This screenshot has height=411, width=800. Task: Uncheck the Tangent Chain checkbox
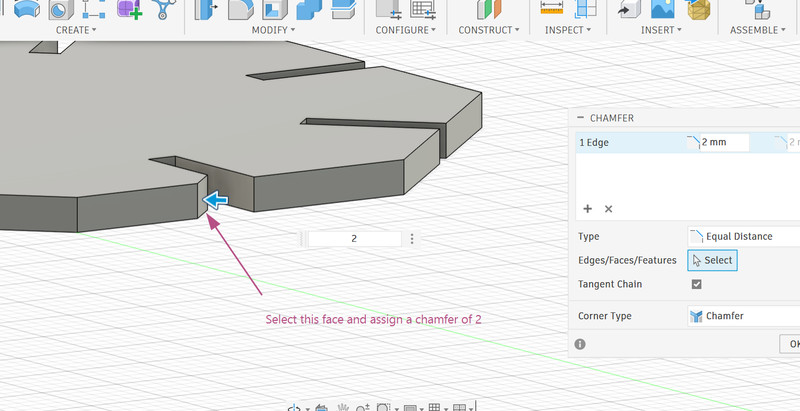tap(697, 285)
